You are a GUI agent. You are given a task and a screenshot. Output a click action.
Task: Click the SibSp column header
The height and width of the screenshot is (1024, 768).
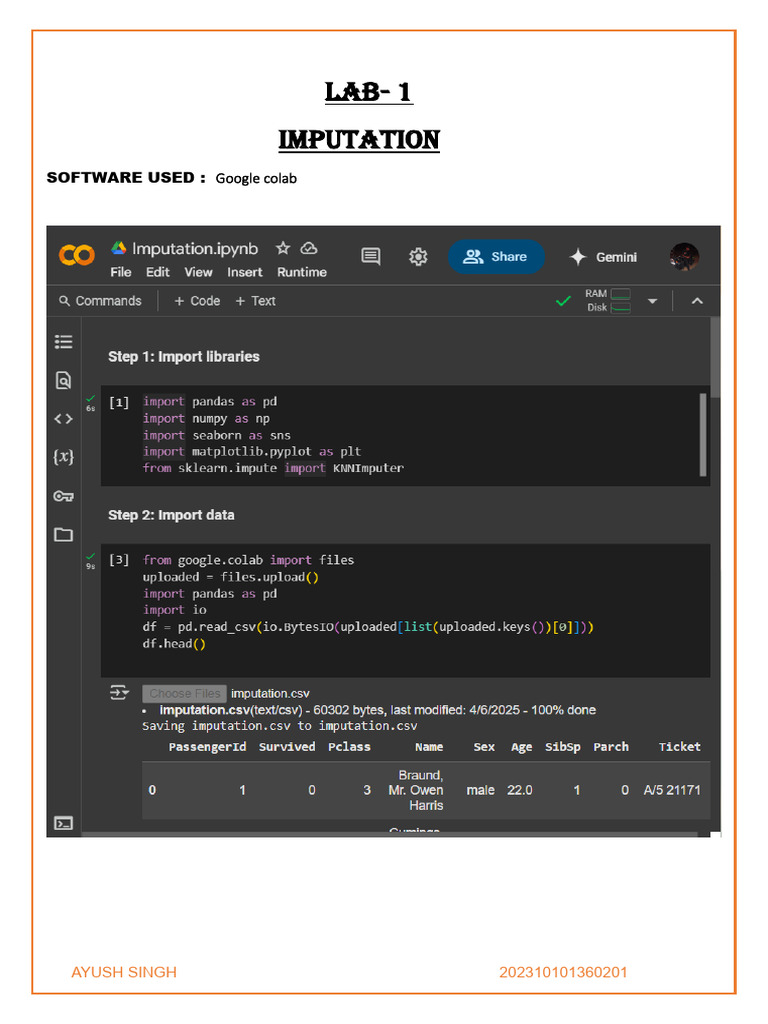coord(562,747)
